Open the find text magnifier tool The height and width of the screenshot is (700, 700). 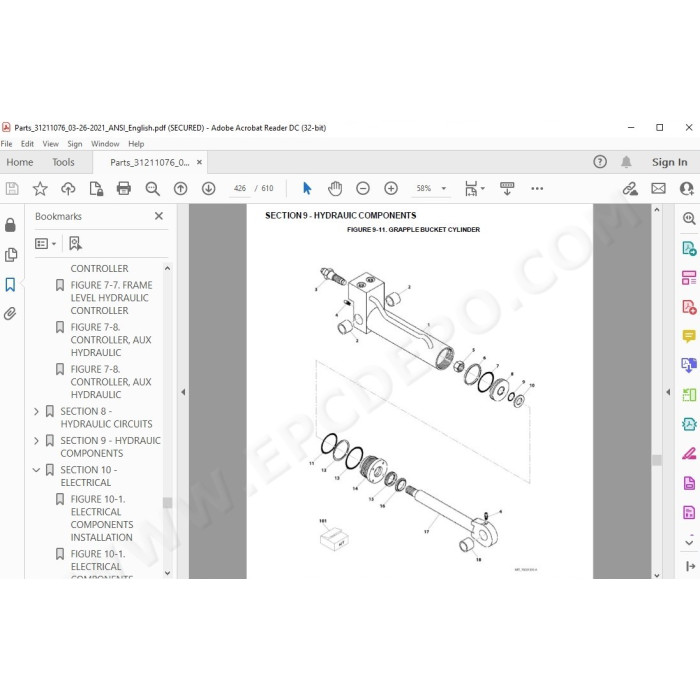[x=152, y=188]
